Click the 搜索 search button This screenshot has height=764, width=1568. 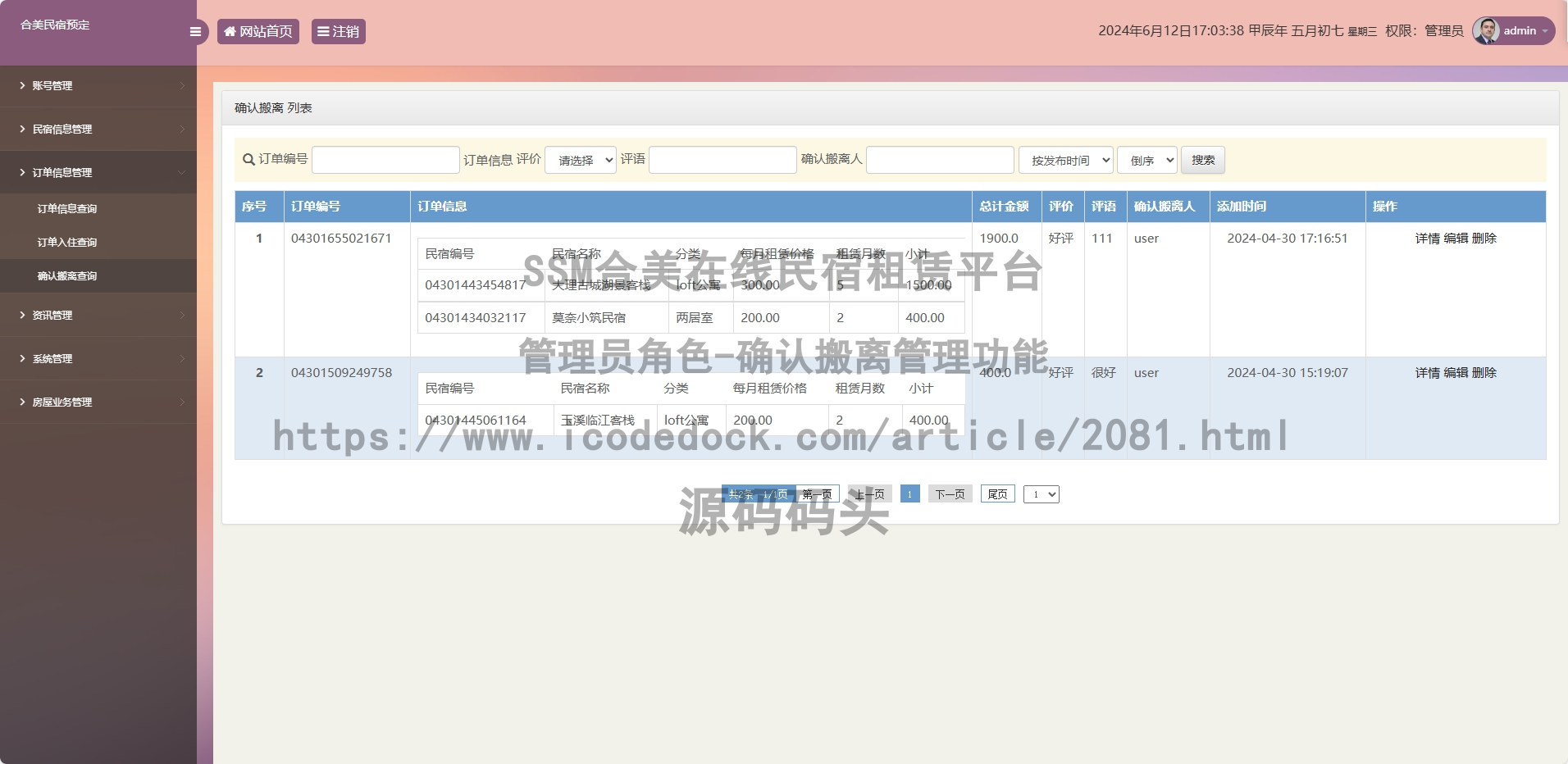click(1203, 160)
